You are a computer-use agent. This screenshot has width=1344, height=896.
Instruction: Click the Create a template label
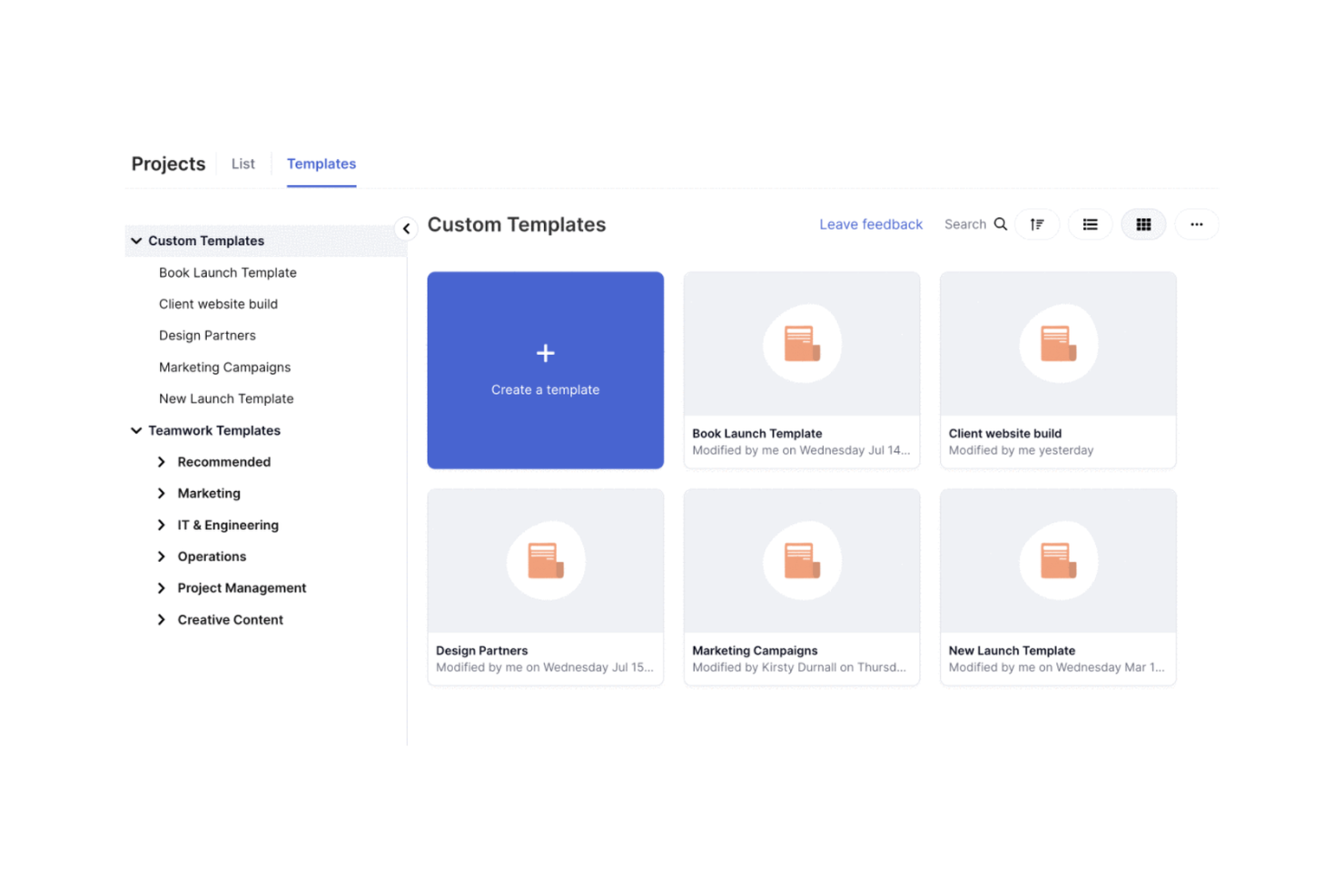(x=545, y=389)
